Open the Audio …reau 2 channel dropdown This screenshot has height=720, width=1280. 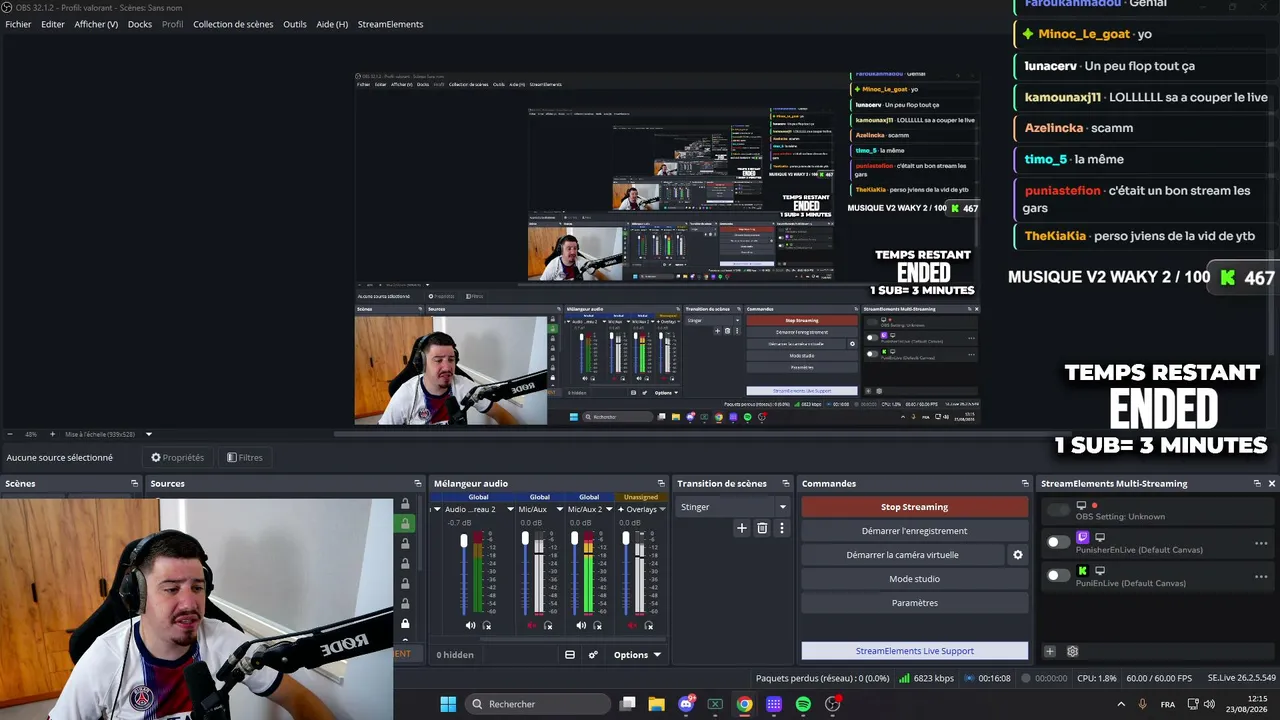pos(510,509)
